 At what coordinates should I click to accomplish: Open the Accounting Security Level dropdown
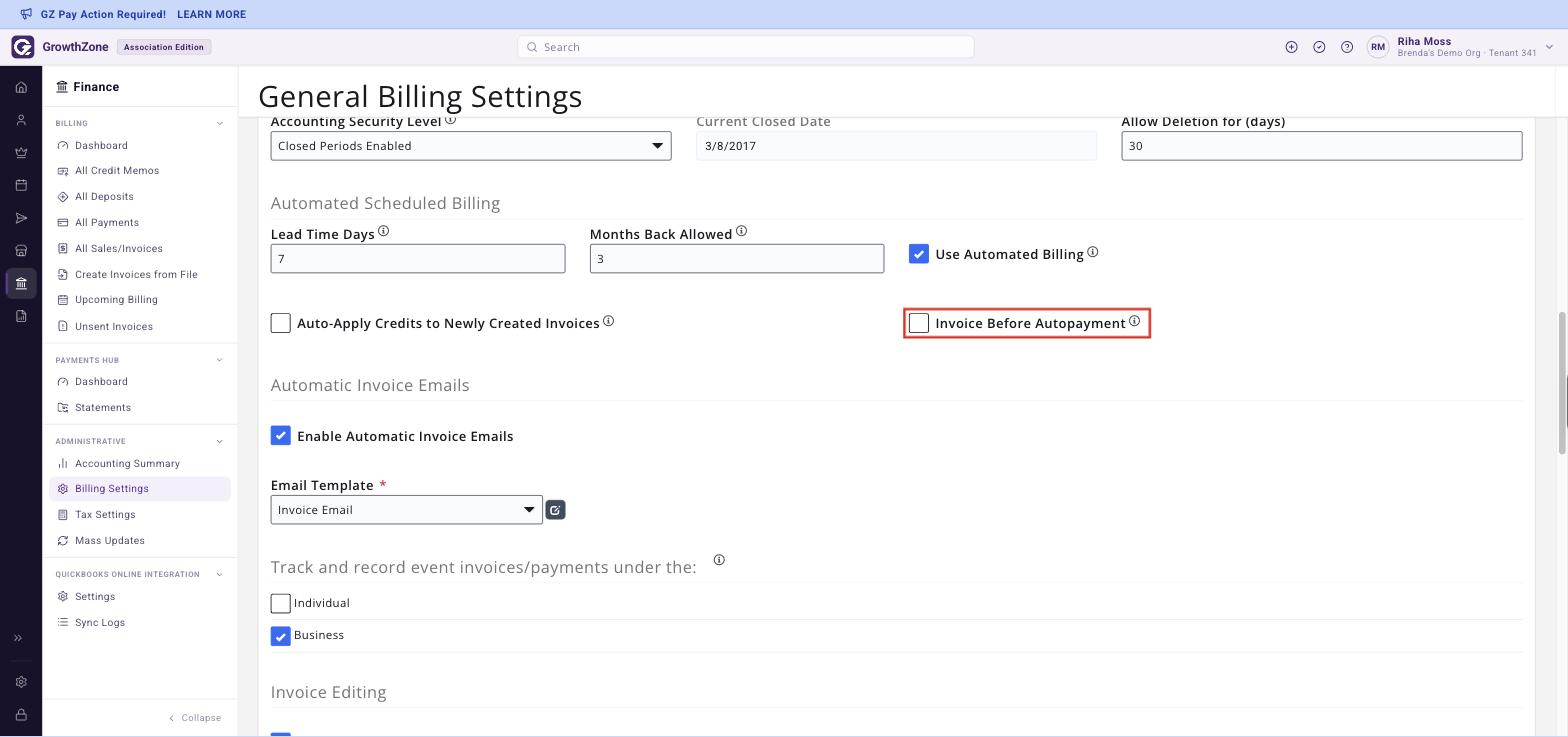[x=471, y=146]
